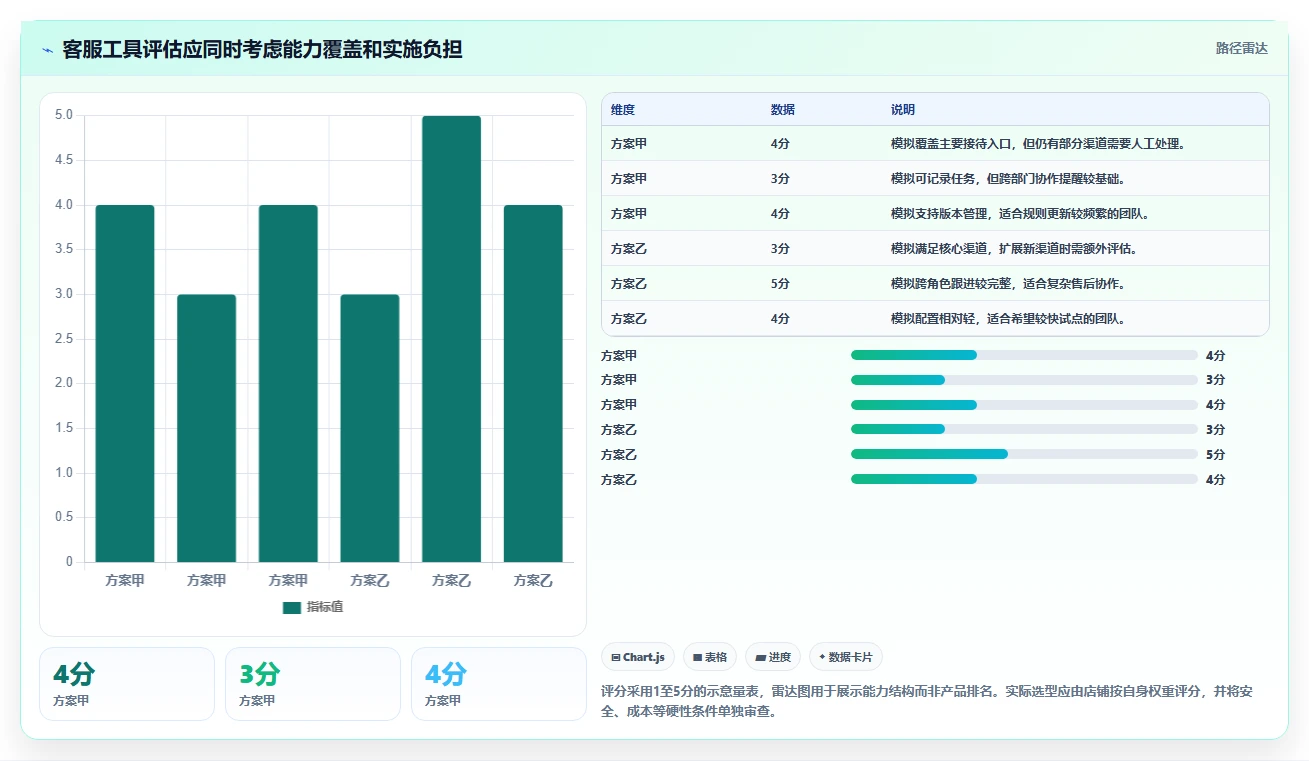Click the row about 模拟支持版本管理

(x=935, y=213)
